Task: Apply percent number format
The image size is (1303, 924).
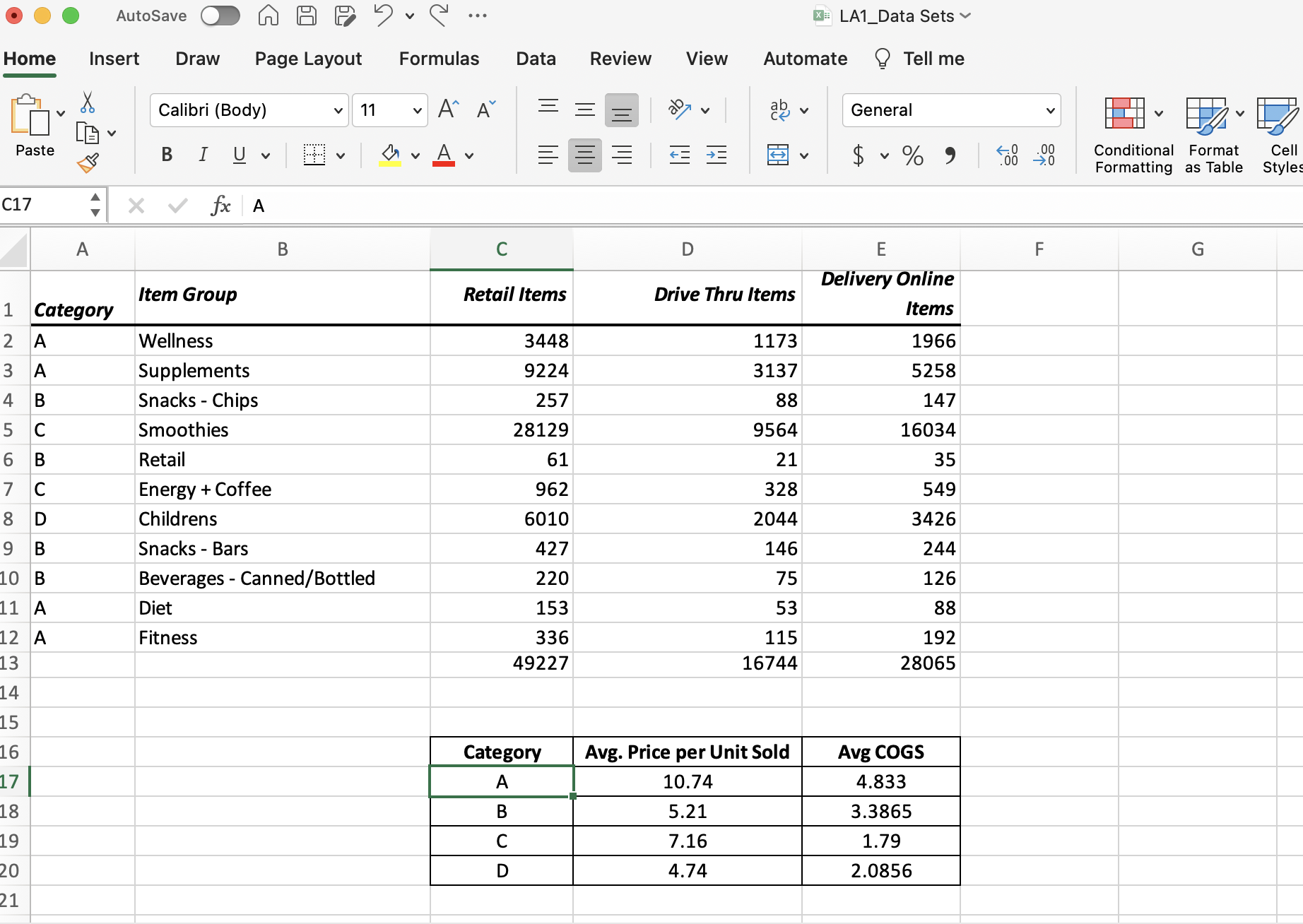Action: (912, 155)
